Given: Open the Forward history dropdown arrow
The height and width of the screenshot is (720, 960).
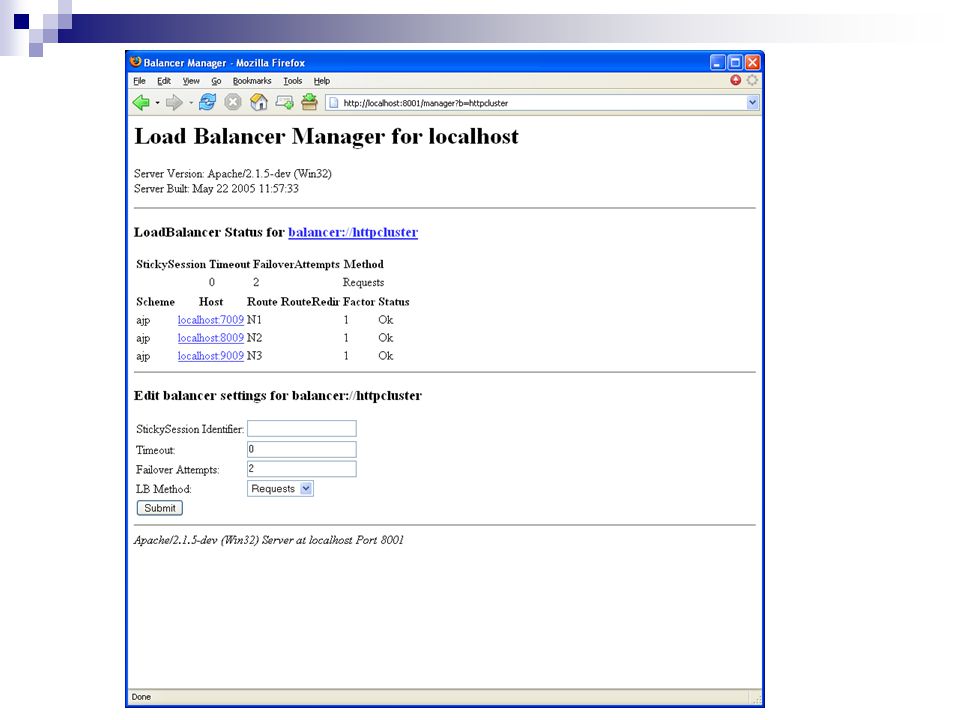Looking at the screenshot, I should pyautogui.click(x=191, y=103).
